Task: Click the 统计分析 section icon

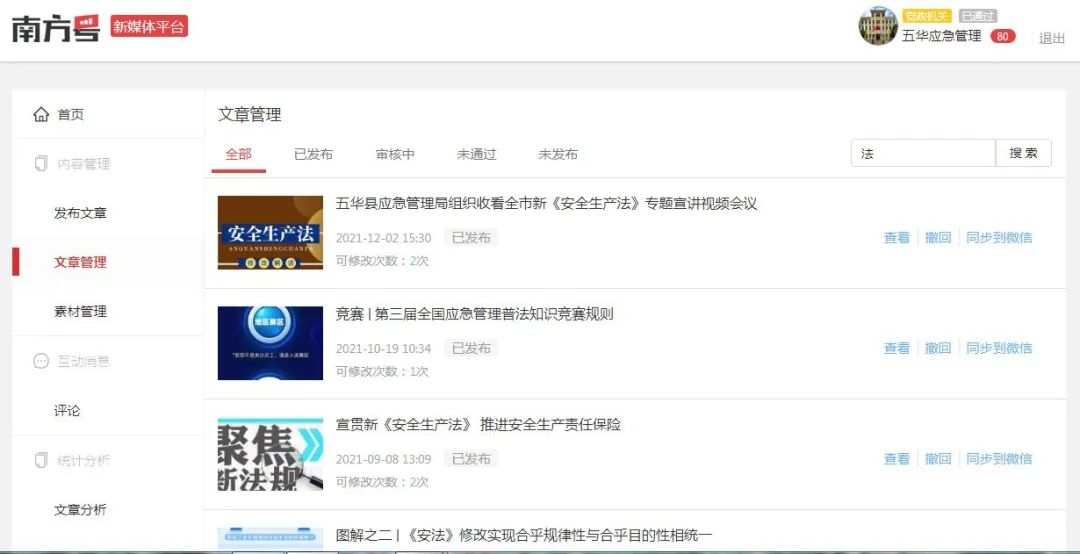Action: tap(41, 460)
